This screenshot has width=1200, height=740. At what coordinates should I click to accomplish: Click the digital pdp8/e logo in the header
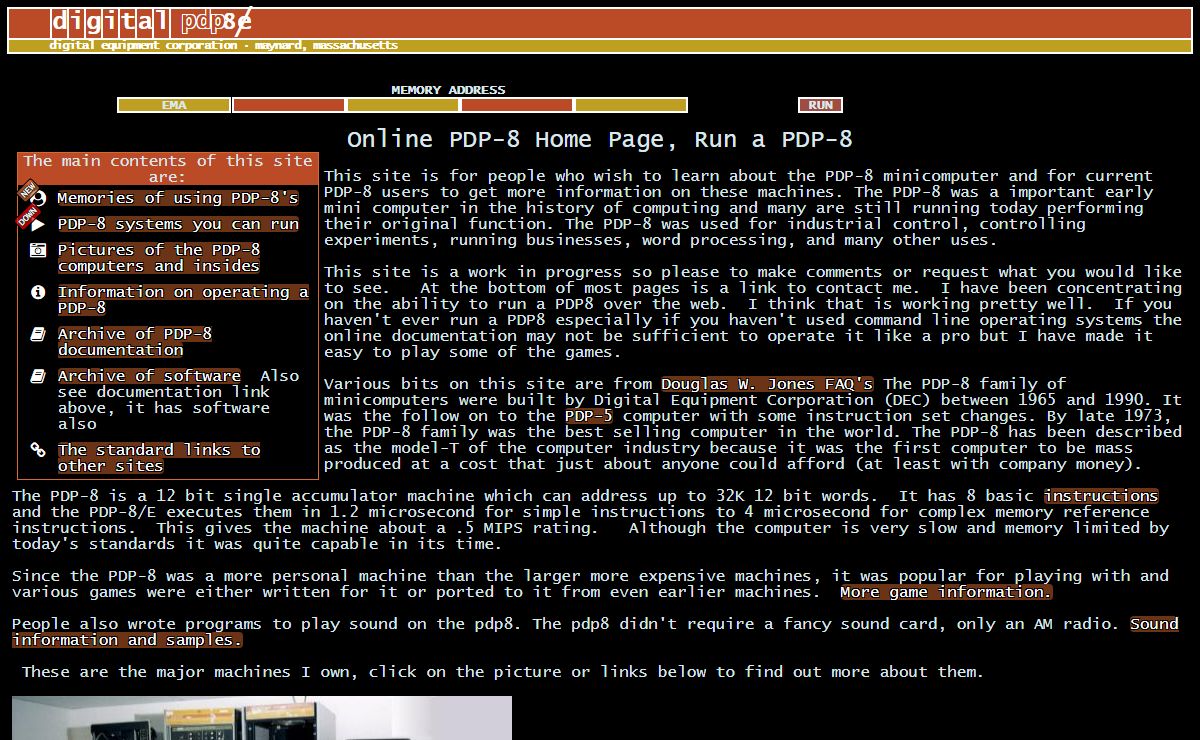coord(151,21)
